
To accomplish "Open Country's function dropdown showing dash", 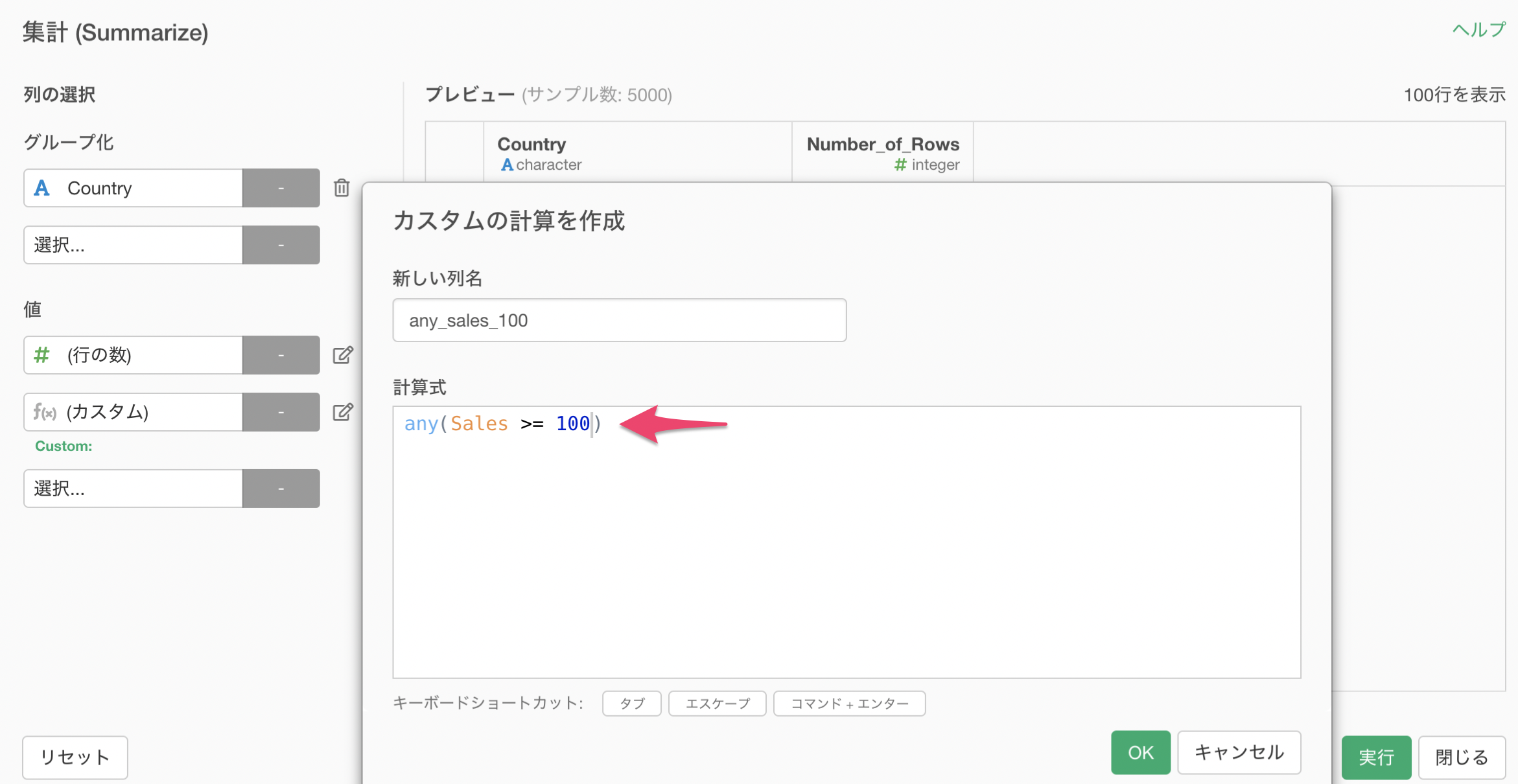I will (281, 188).
